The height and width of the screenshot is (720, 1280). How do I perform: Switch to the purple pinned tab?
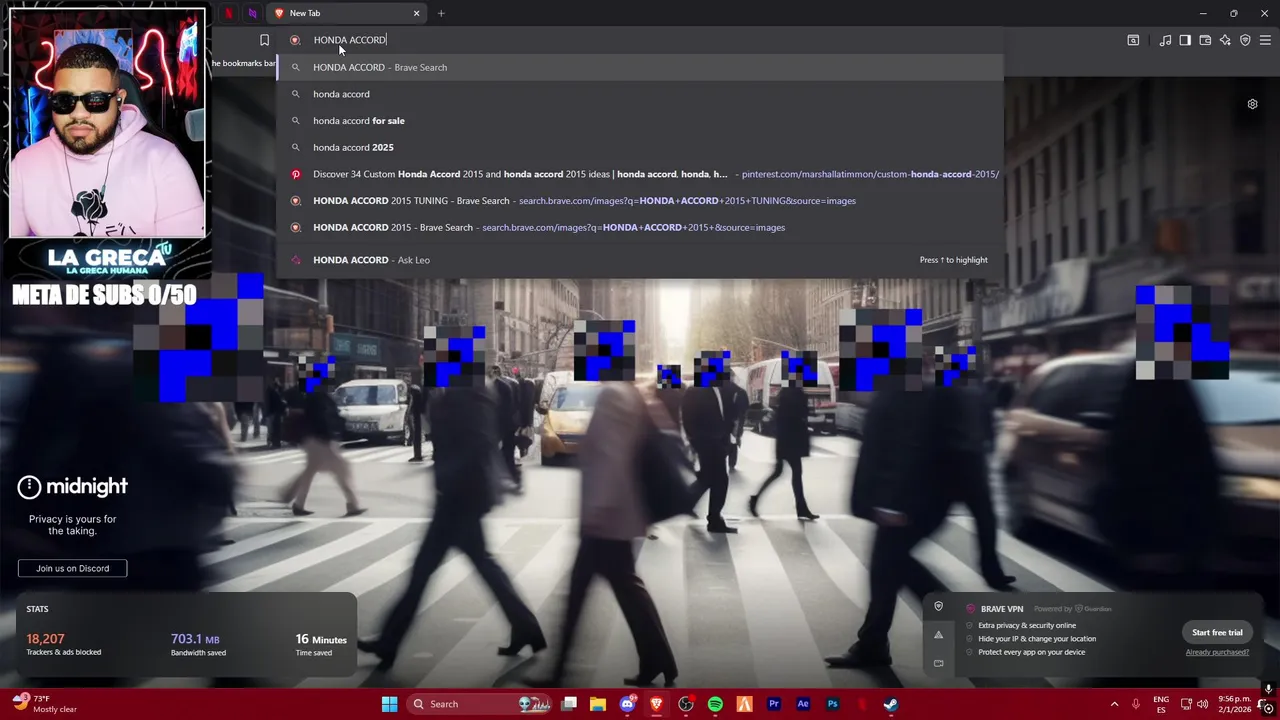[252, 13]
